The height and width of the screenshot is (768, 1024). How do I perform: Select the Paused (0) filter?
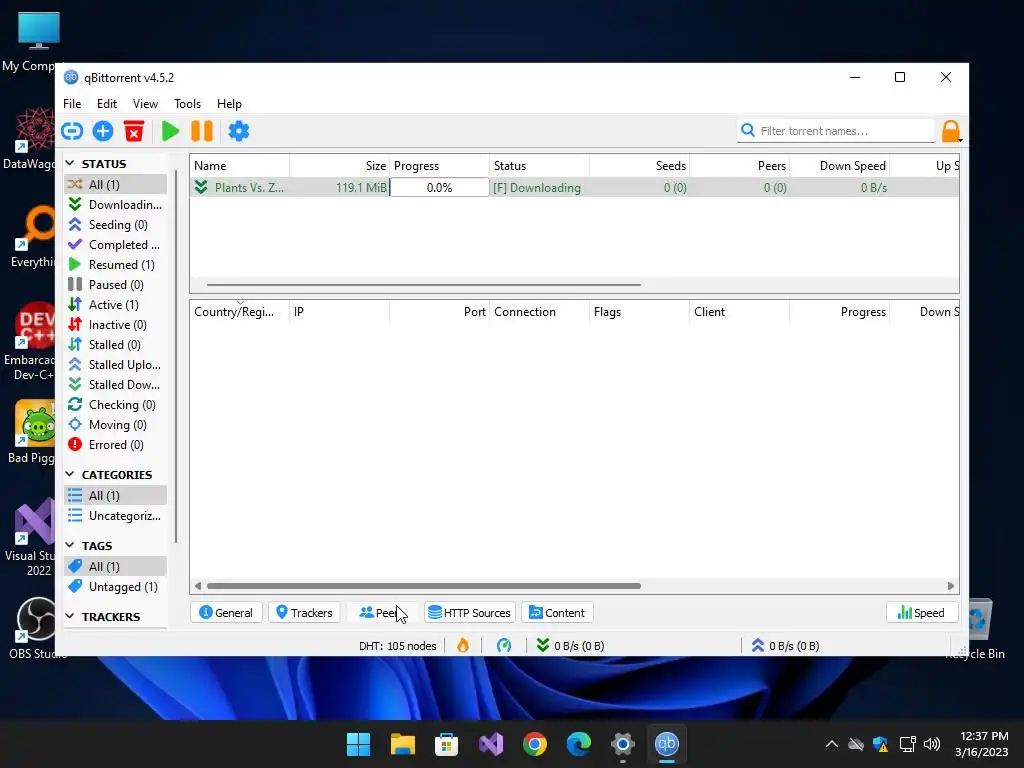point(116,285)
